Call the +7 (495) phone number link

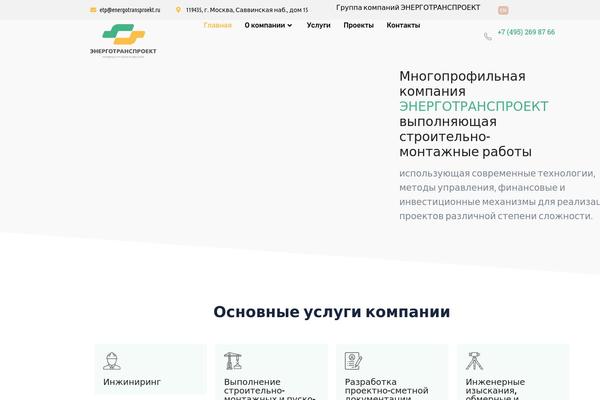click(526, 32)
